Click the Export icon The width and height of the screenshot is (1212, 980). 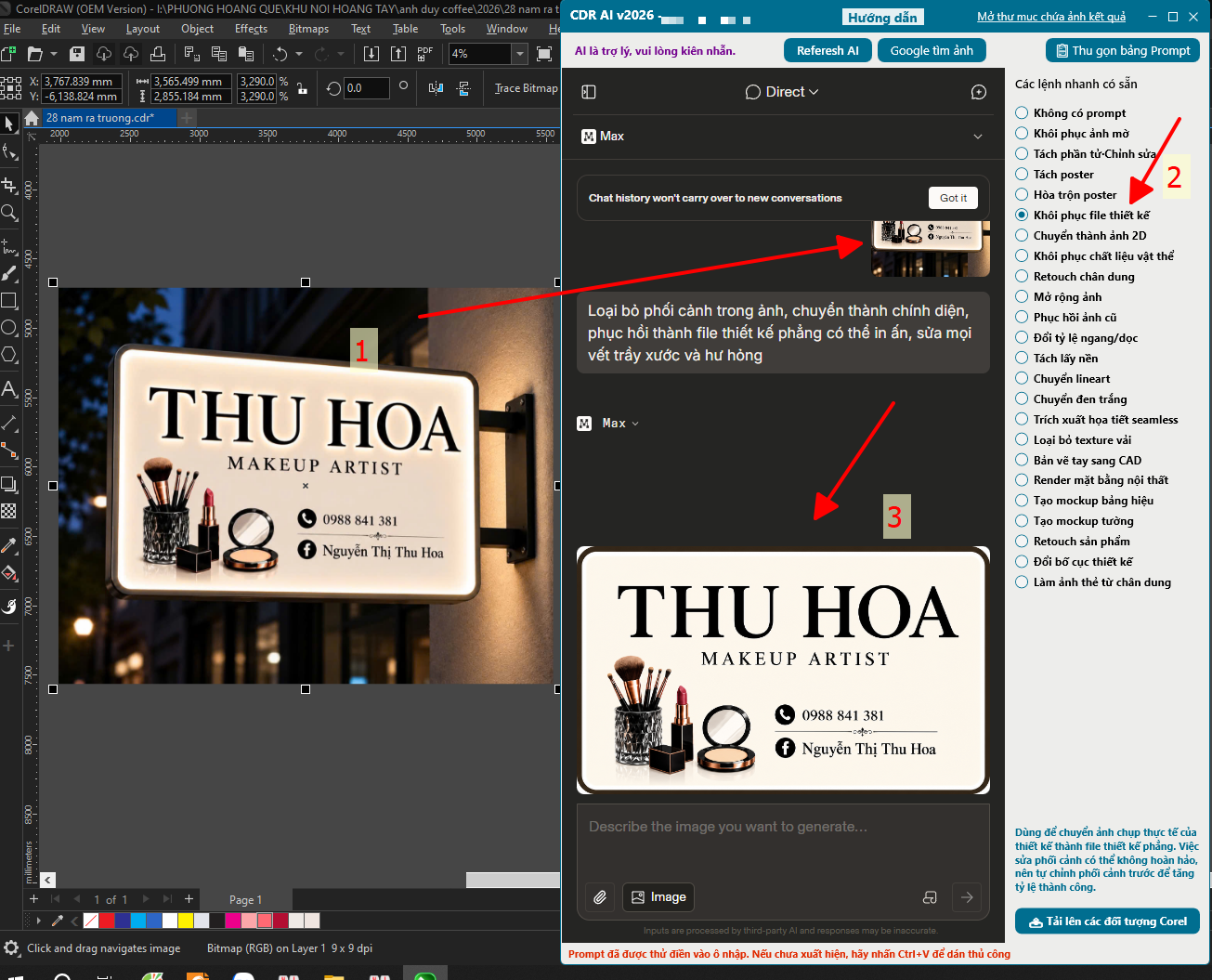(x=397, y=54)
